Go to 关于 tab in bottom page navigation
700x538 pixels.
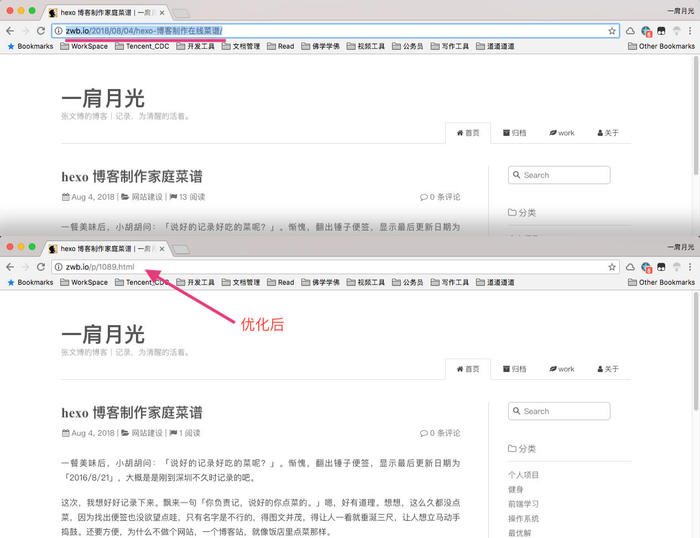tap(608, 369)
